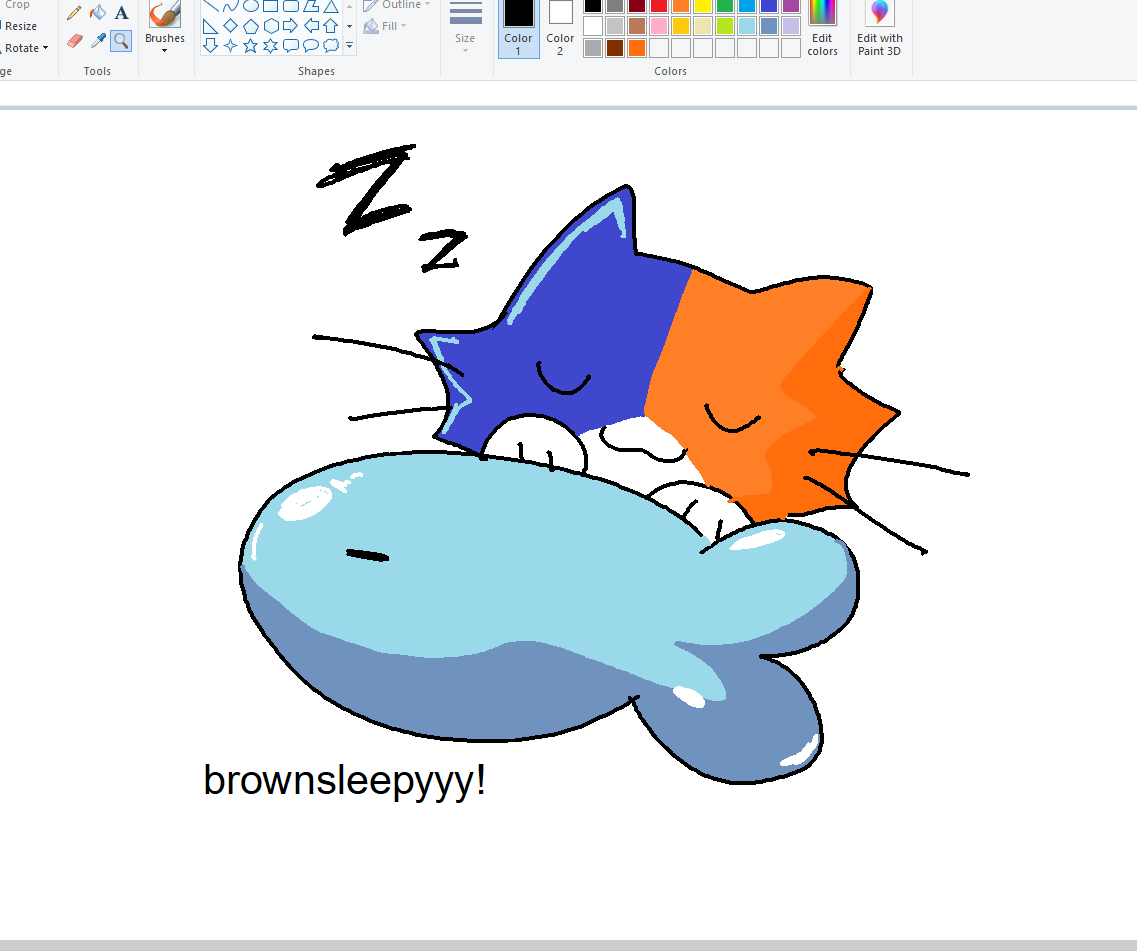
Task: Select the Text tool
Action: [121, 13]
